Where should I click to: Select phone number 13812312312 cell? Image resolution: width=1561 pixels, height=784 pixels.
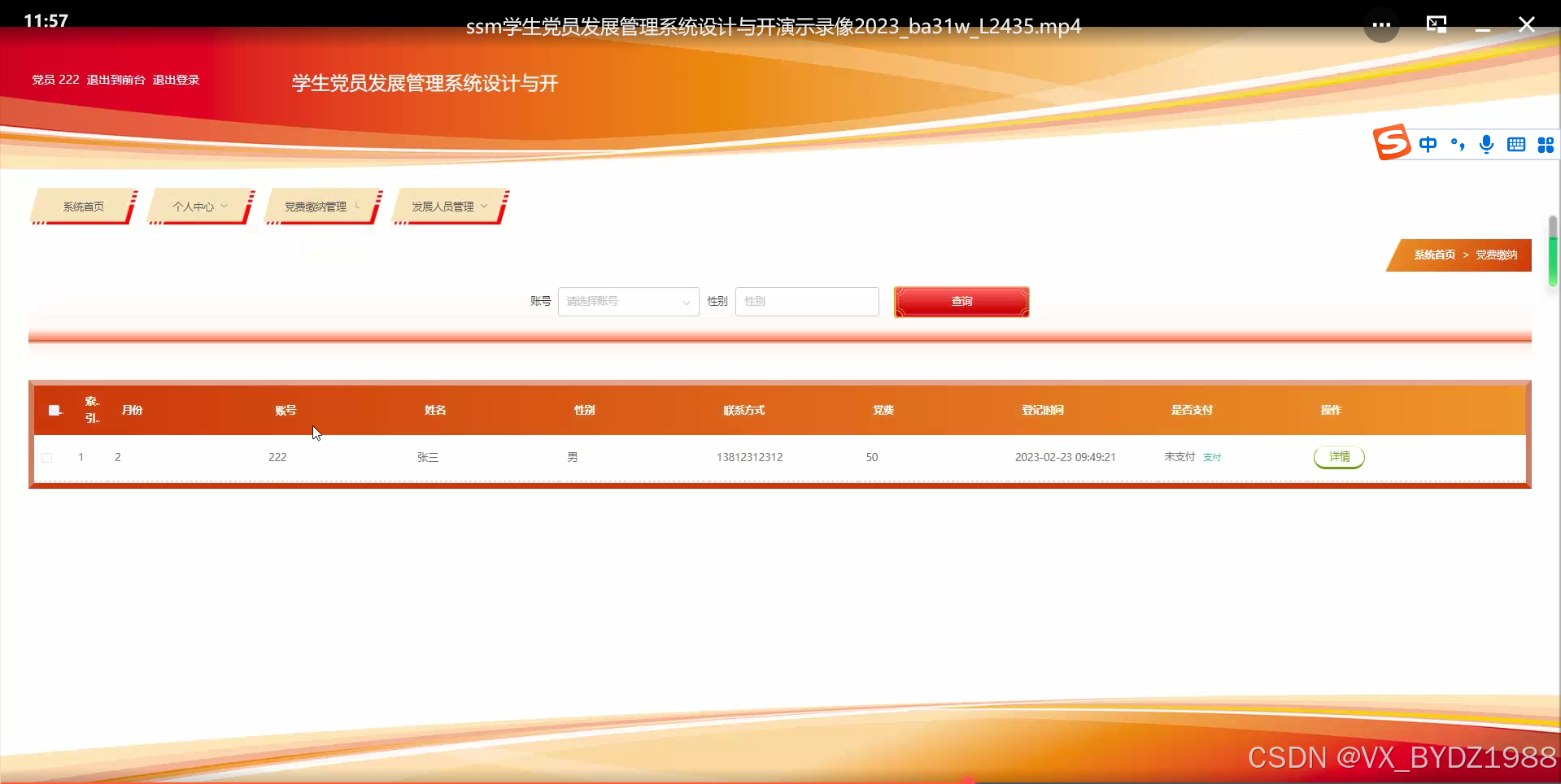749,458
